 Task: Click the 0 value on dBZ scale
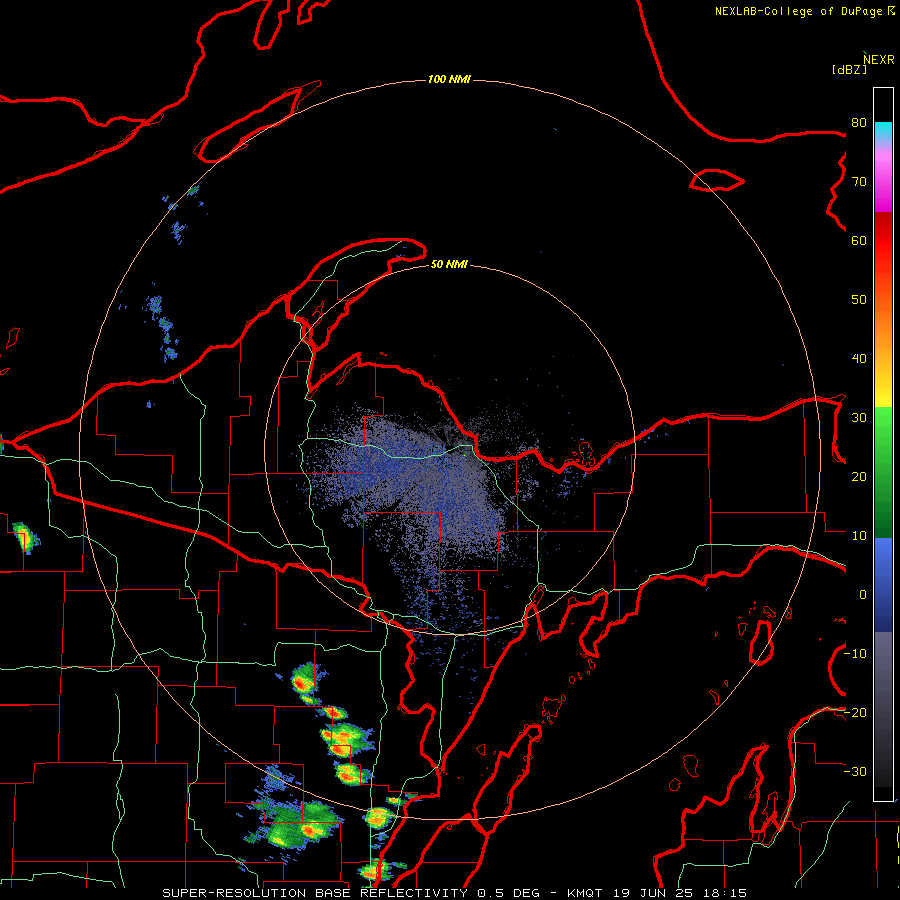click(x=863, y=595)
